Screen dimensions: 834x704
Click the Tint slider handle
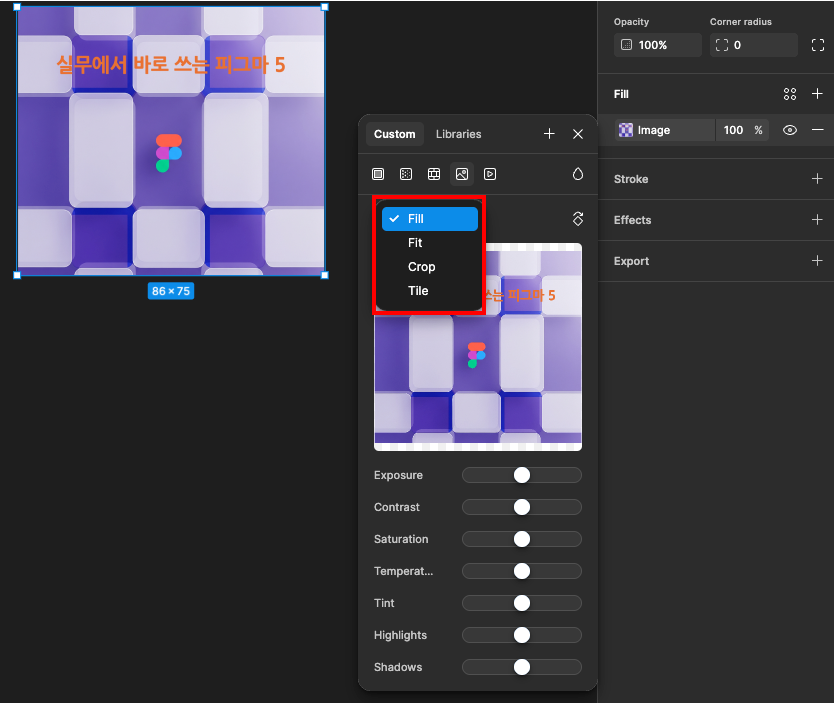coord(522,603)
